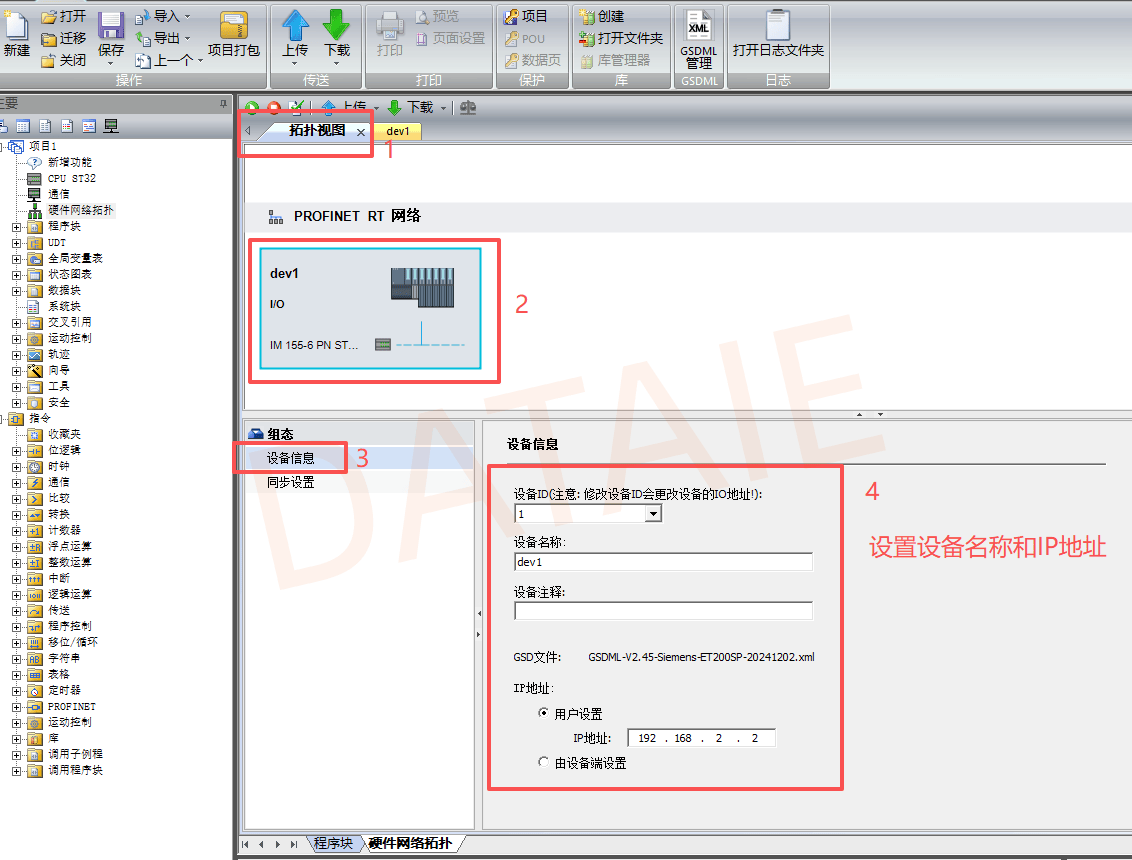
Task: Click the 设备注释 input field
Action: pos(663,611)
